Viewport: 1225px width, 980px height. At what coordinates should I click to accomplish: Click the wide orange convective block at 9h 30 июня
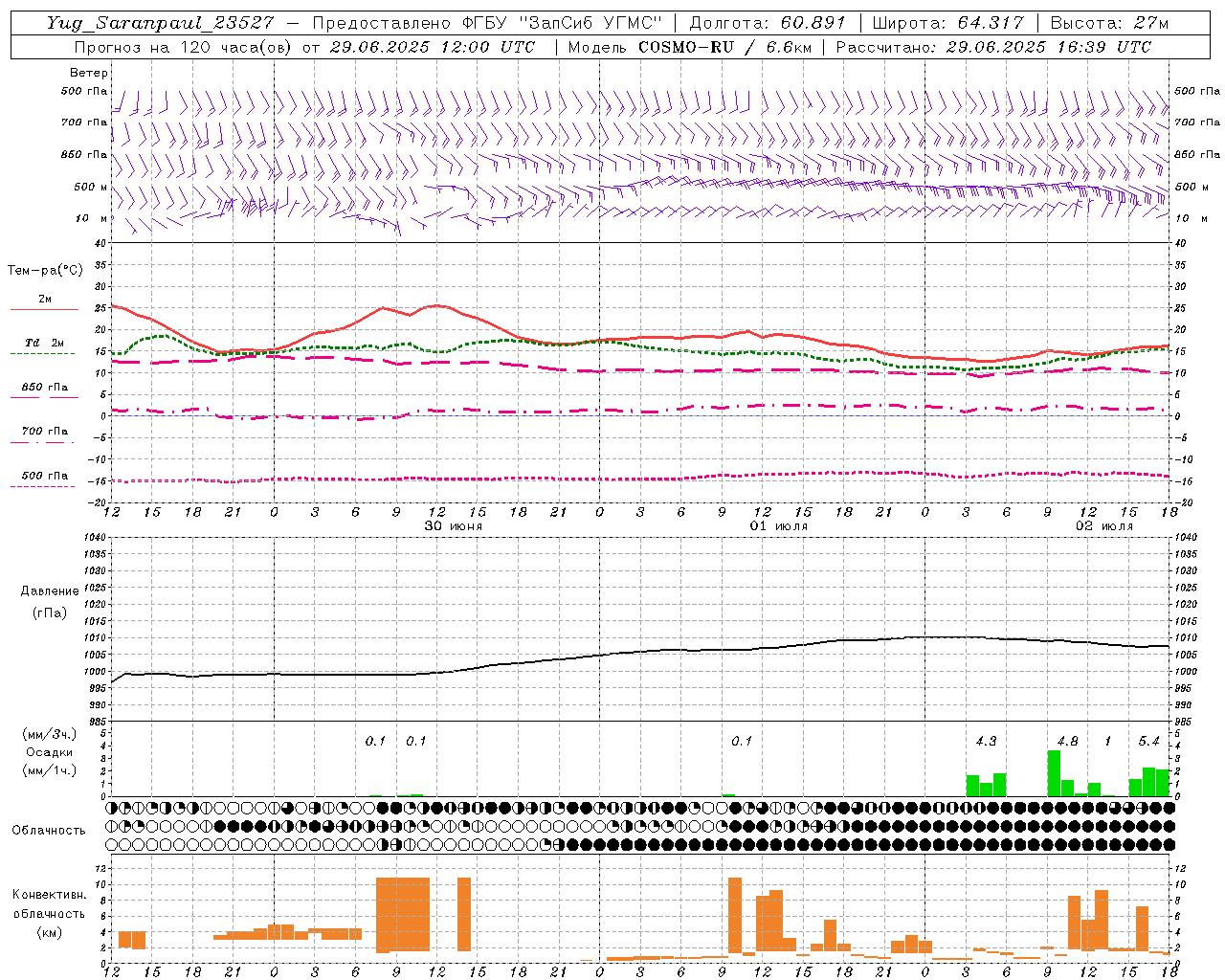[x=403, y=915]
